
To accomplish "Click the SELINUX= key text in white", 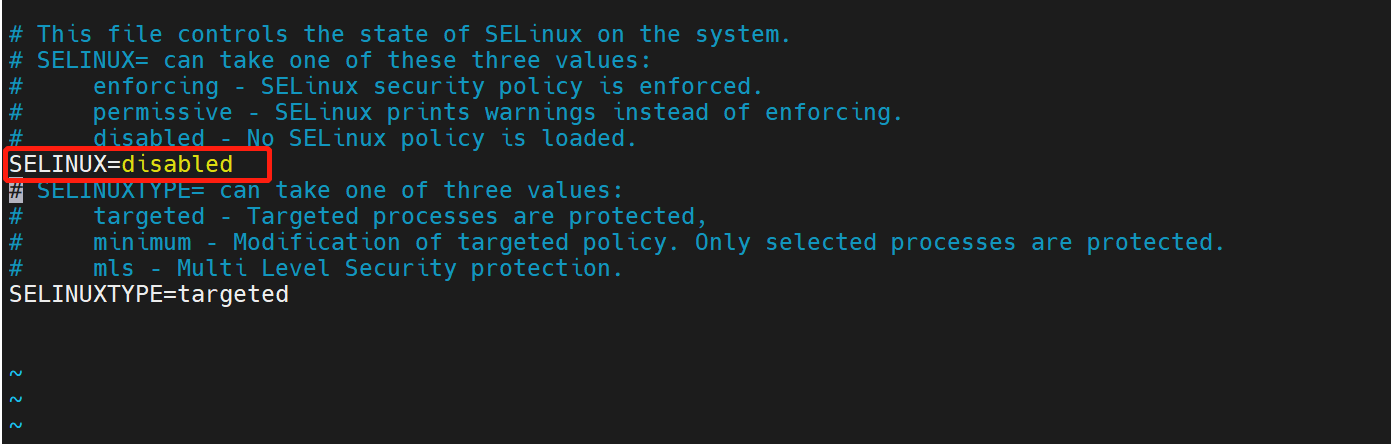I will click(65, 164).
